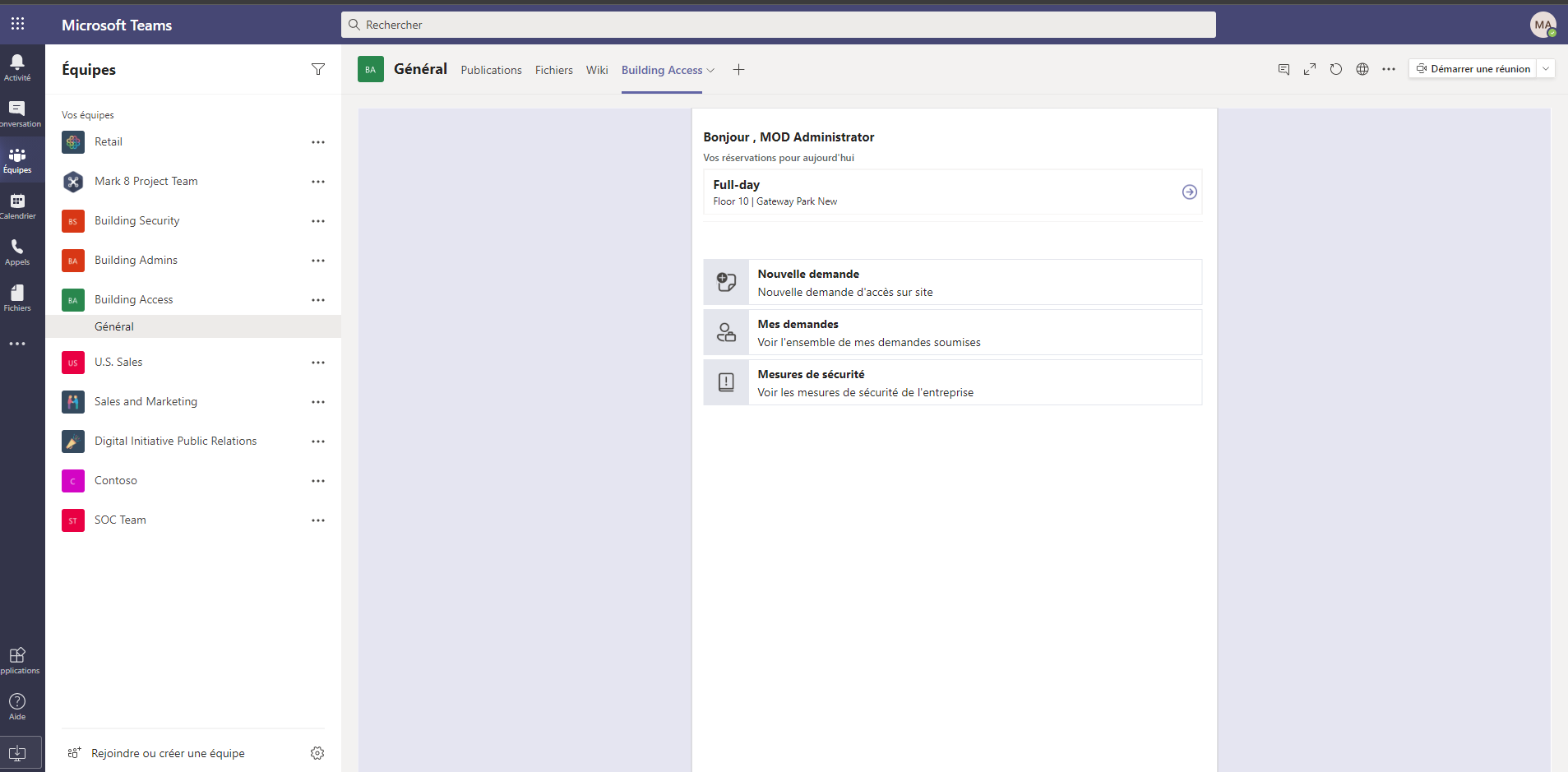Open the Sales and Marketing team

[x=193, y=401]
